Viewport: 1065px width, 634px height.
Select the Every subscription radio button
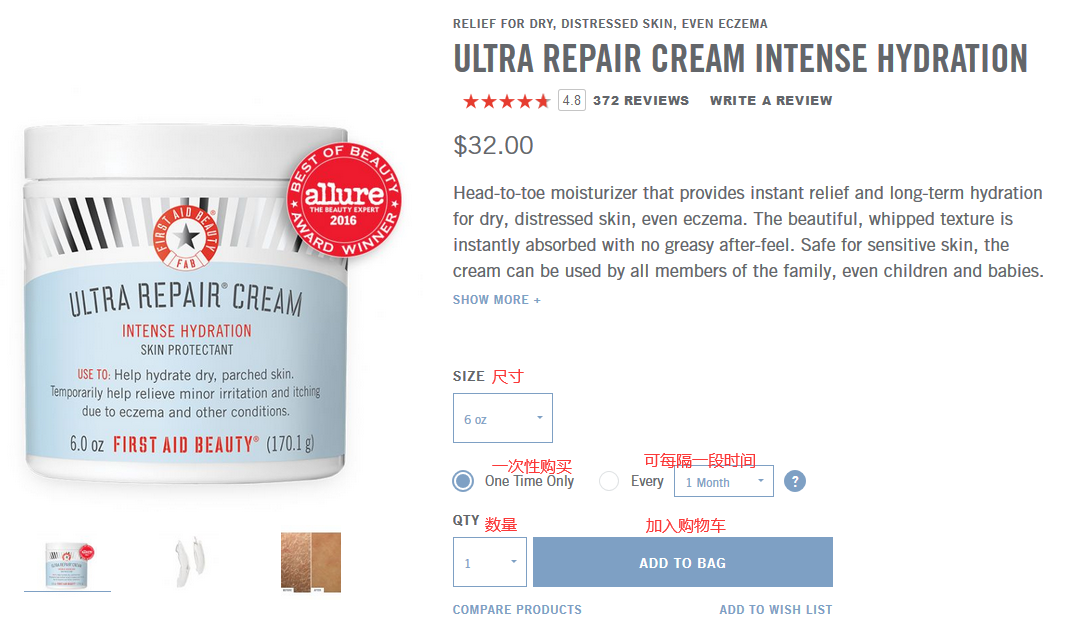(609, 481)
